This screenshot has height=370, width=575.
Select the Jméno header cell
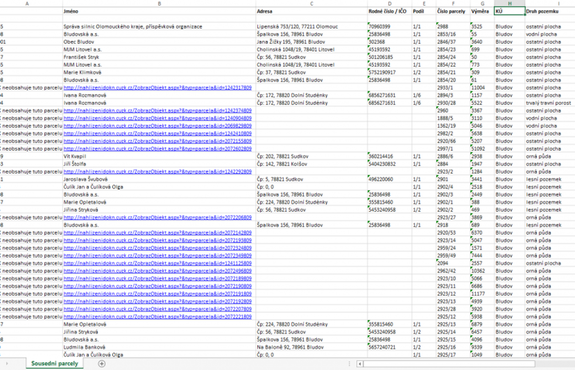[x=159, y=11]
